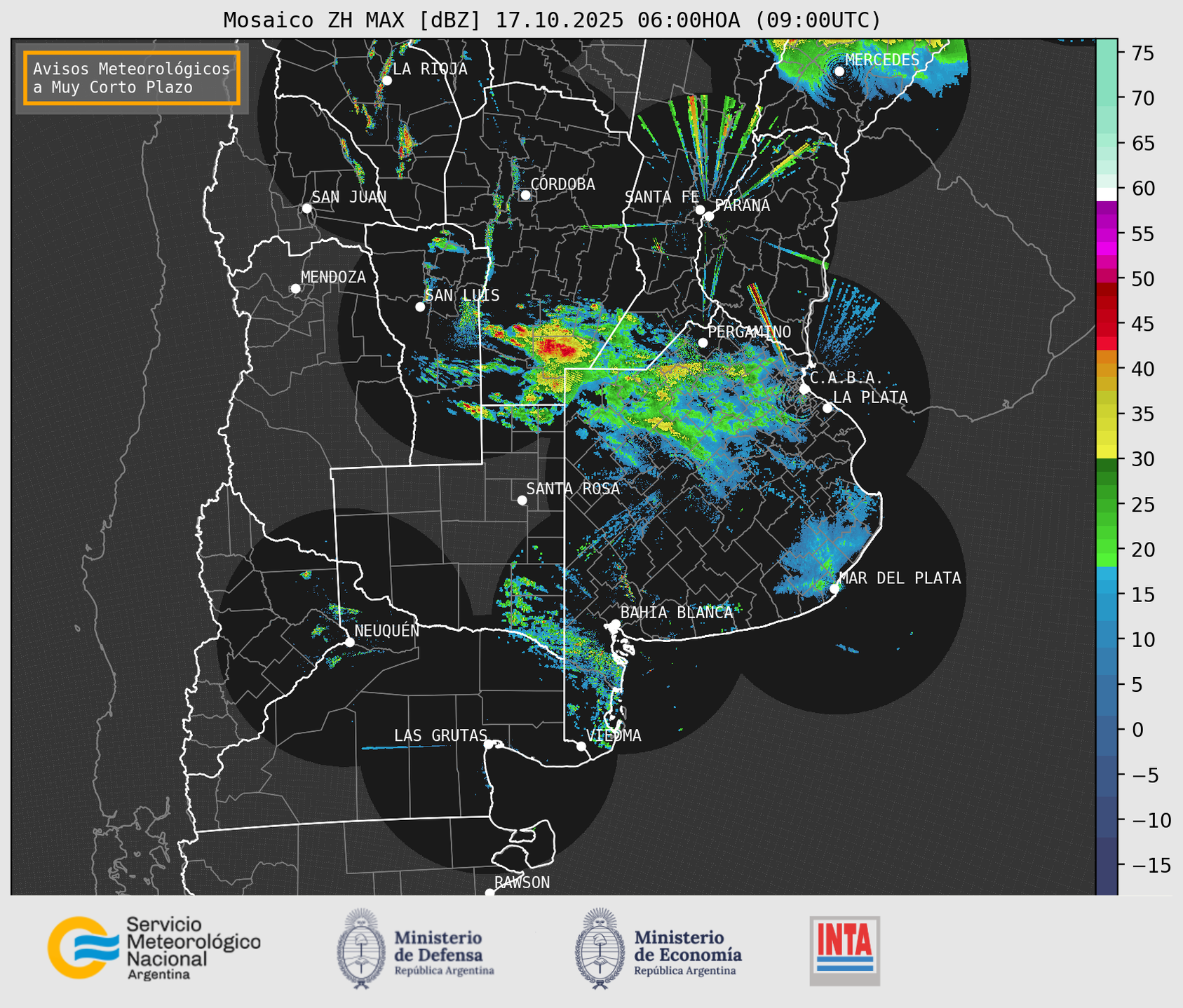The height and width of the screenshot is (1008, 1183).
Task: Click the MERCEDES radar marker dot
Action: click(839, 71)
